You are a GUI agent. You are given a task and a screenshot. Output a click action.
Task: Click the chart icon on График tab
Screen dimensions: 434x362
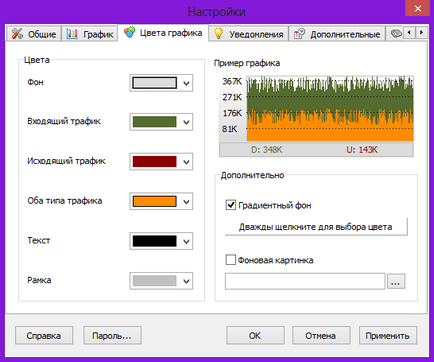click(72, 34)
